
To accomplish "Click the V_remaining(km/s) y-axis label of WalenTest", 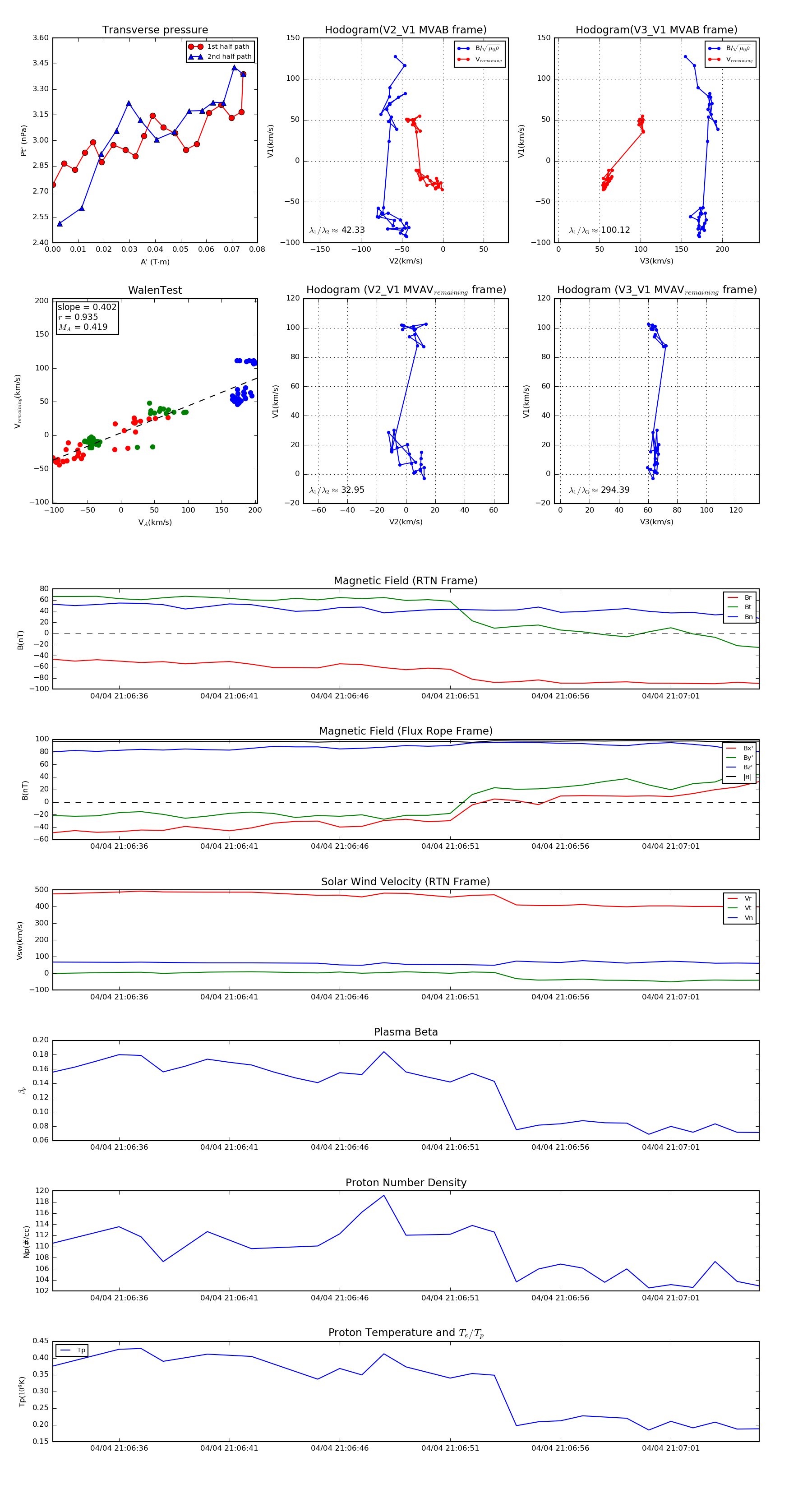I will click(x=18, y=401).
